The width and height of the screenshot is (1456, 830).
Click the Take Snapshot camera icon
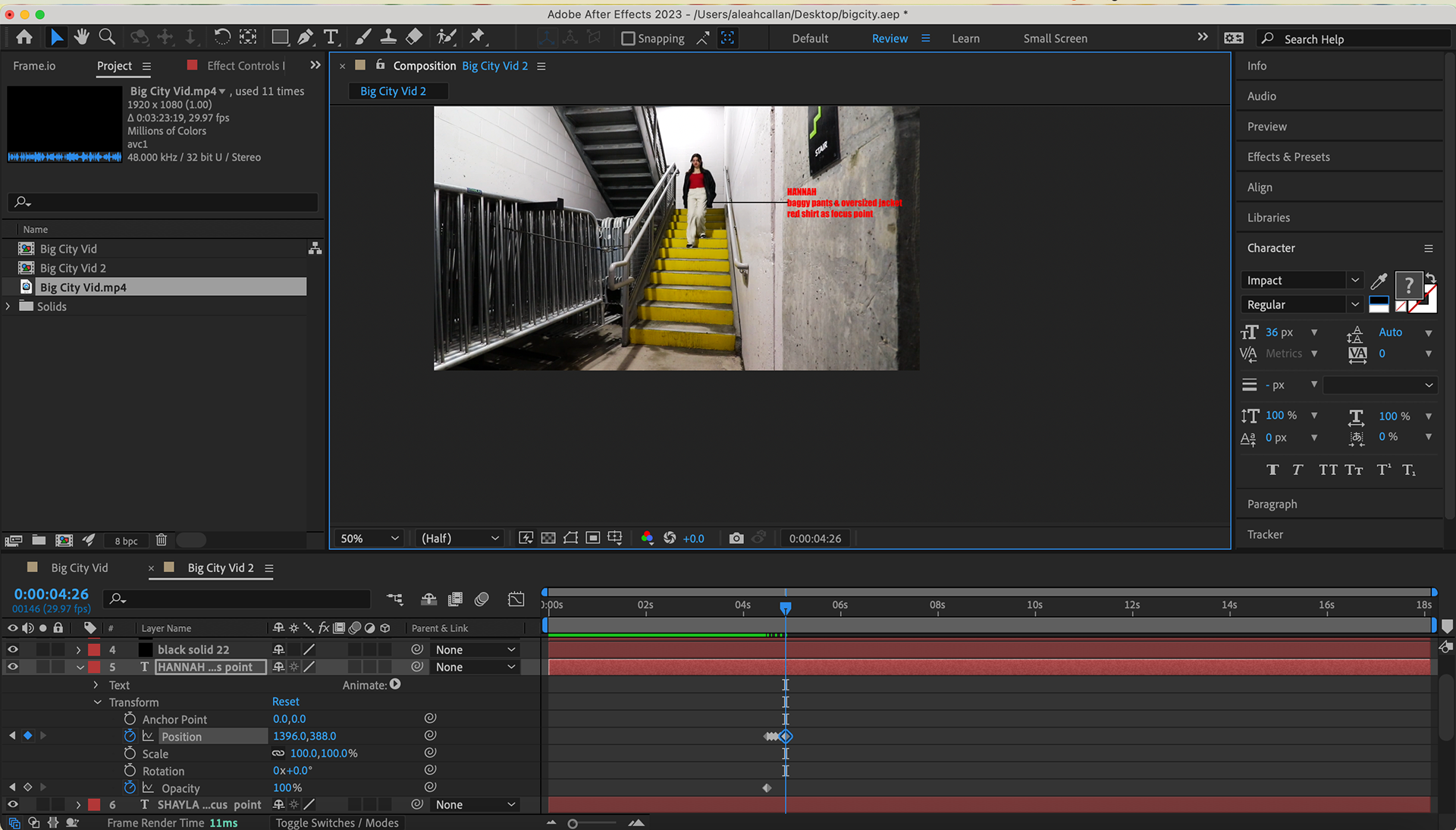[736, 539]
